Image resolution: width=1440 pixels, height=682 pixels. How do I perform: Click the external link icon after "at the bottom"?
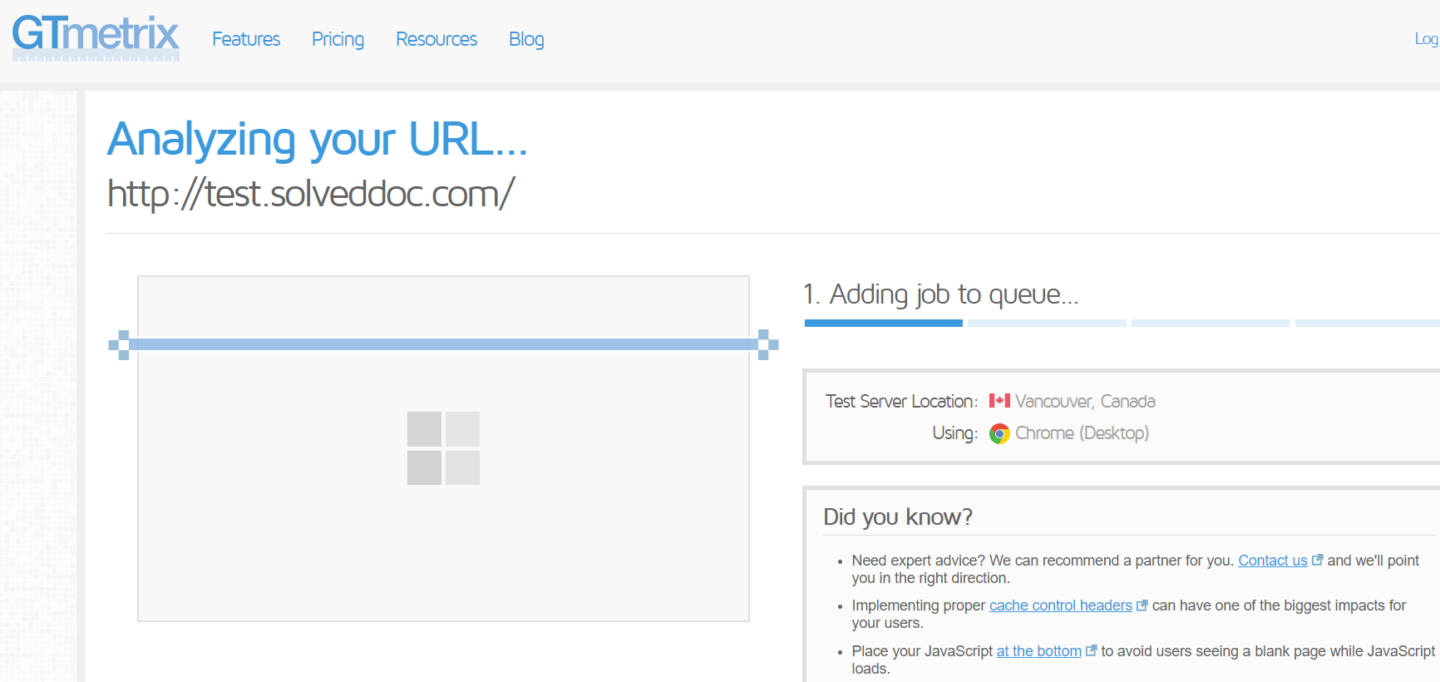point(1091,650)
